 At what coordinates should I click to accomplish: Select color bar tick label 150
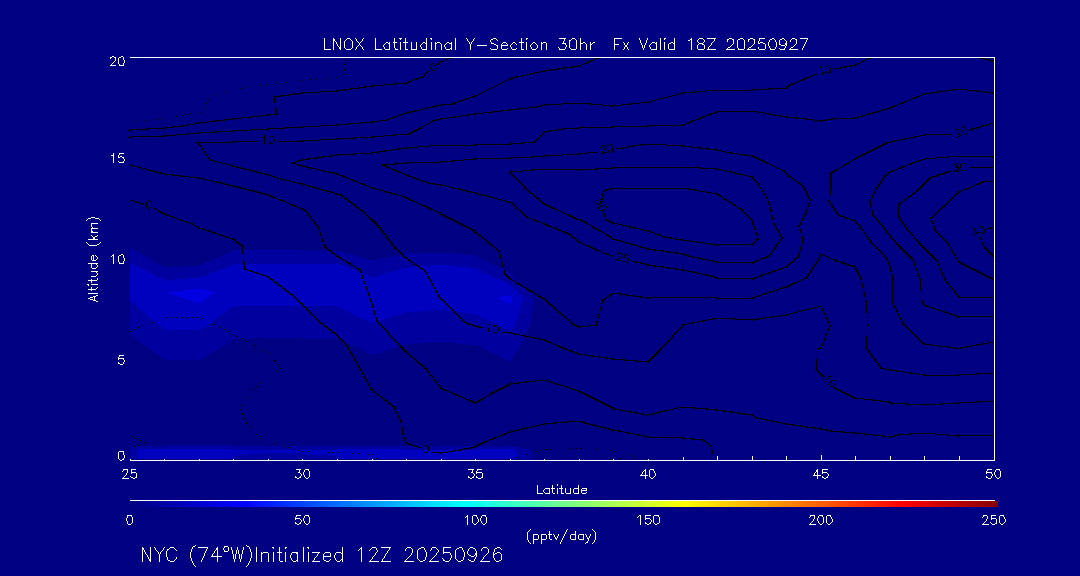tap(648, 520)
